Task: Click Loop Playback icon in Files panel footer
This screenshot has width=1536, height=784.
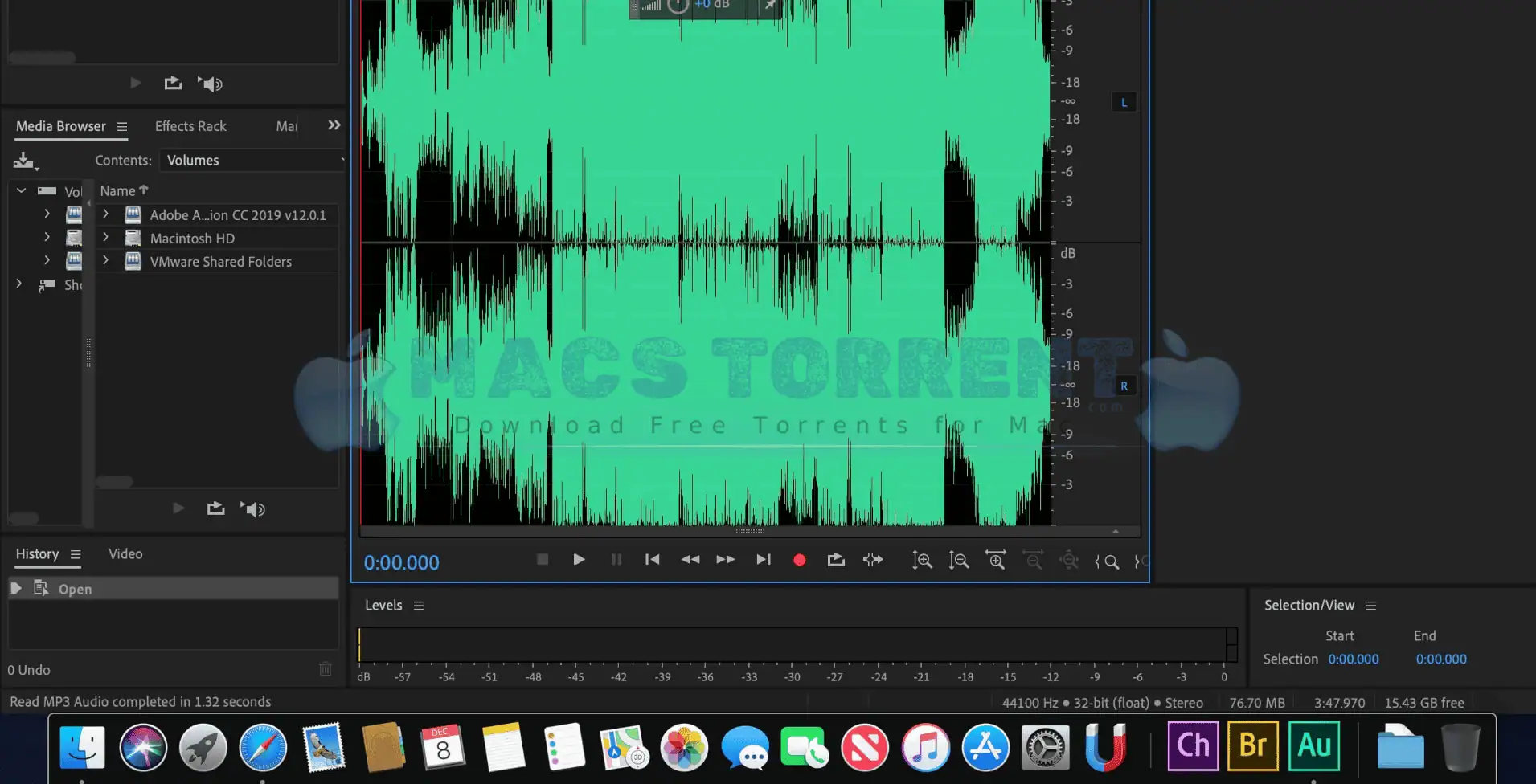Action: tap(173, 83)
